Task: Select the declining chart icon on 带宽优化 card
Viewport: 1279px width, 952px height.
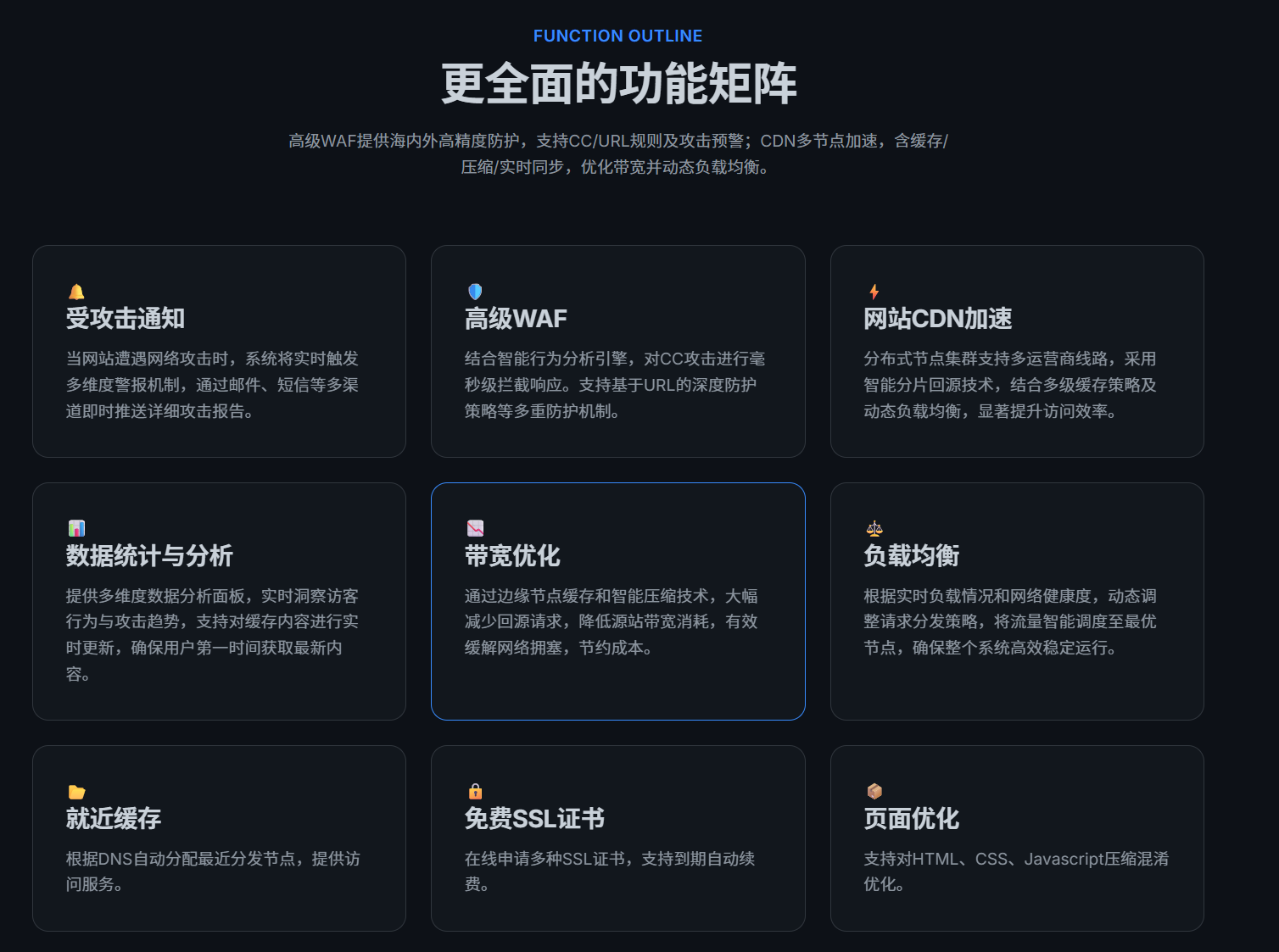Action: (x=475, y=528)
